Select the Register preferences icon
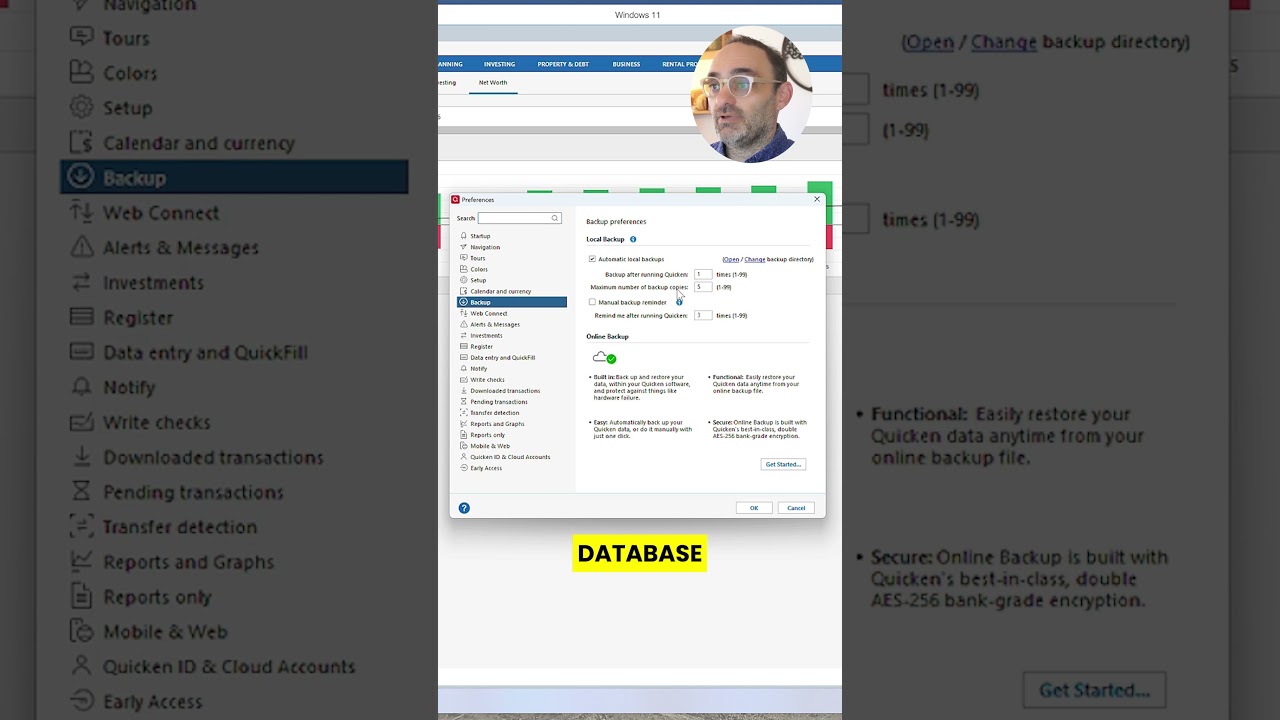The height and width of the screenshot is (720, 1280). point(463,346)
